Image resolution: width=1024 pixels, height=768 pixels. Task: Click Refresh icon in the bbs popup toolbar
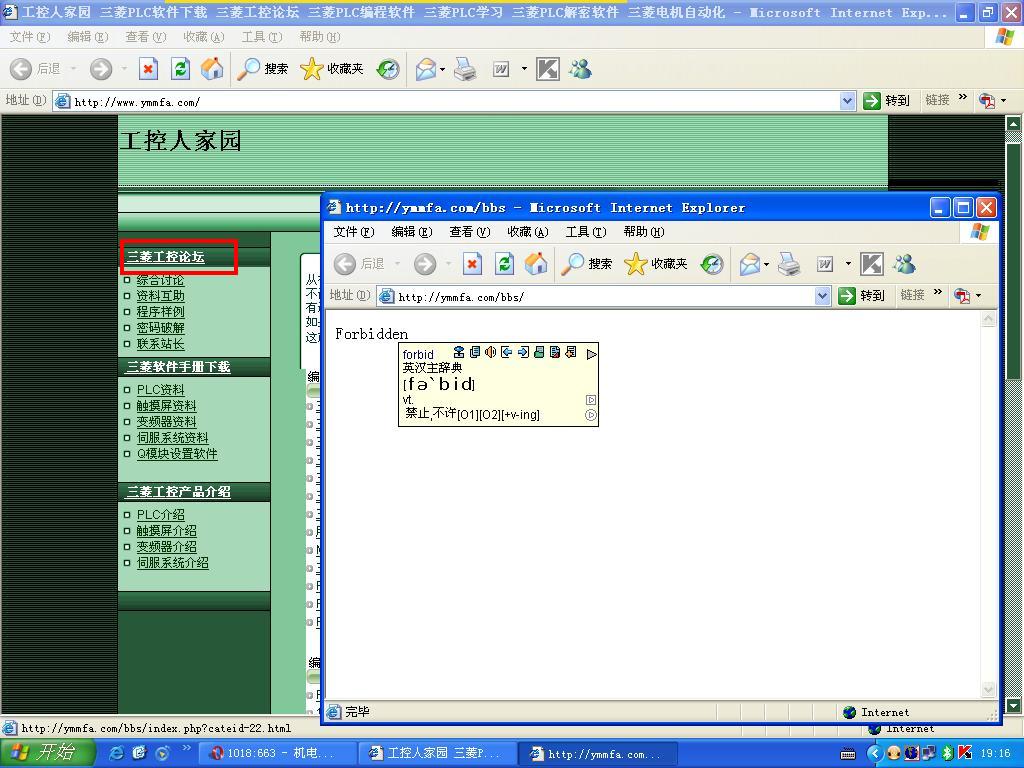(504, 264)
